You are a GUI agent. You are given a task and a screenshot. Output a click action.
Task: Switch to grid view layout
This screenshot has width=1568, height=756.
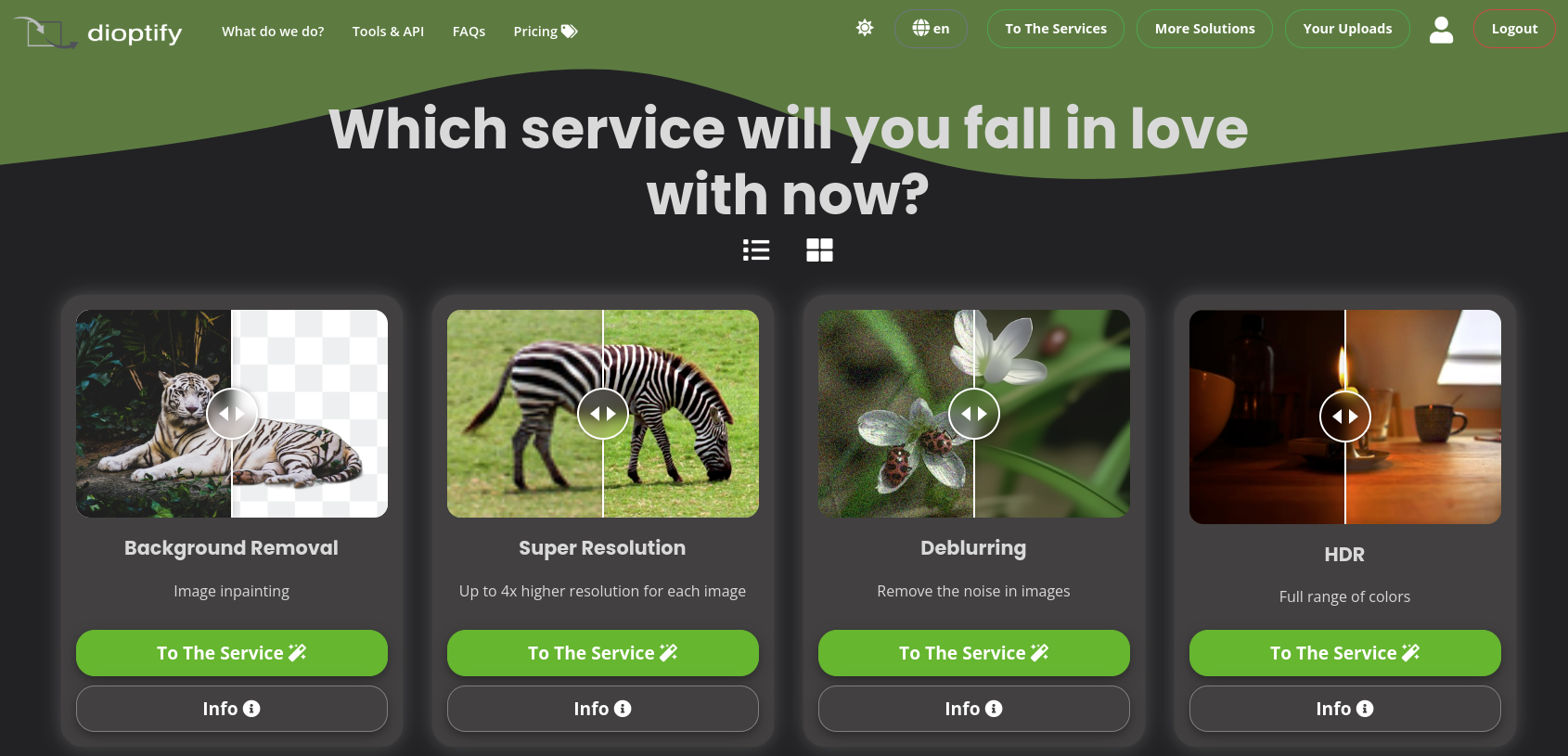[x=819, y=250]
